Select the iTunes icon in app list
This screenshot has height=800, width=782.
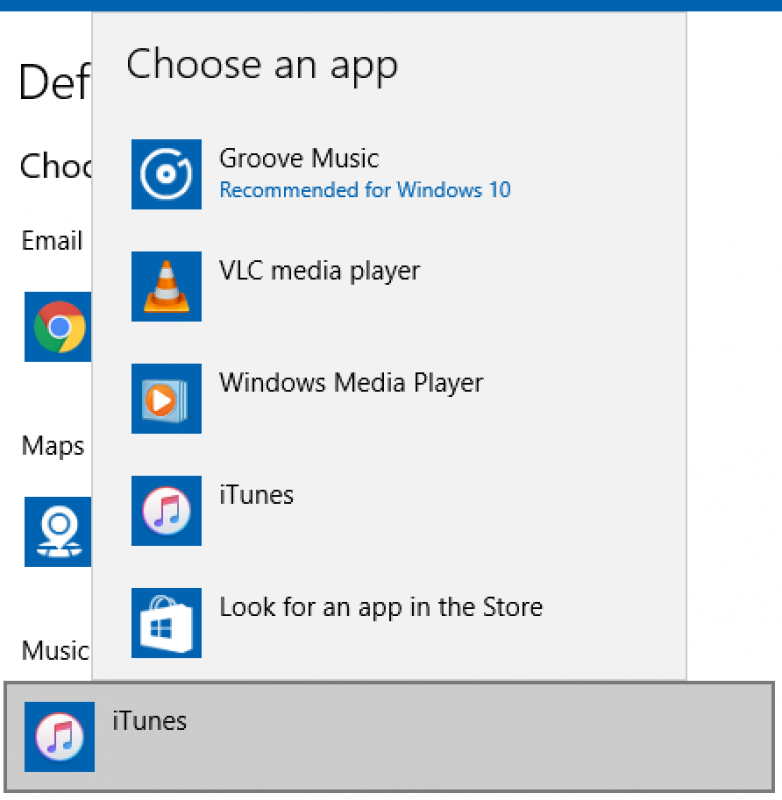pos(166,511)
